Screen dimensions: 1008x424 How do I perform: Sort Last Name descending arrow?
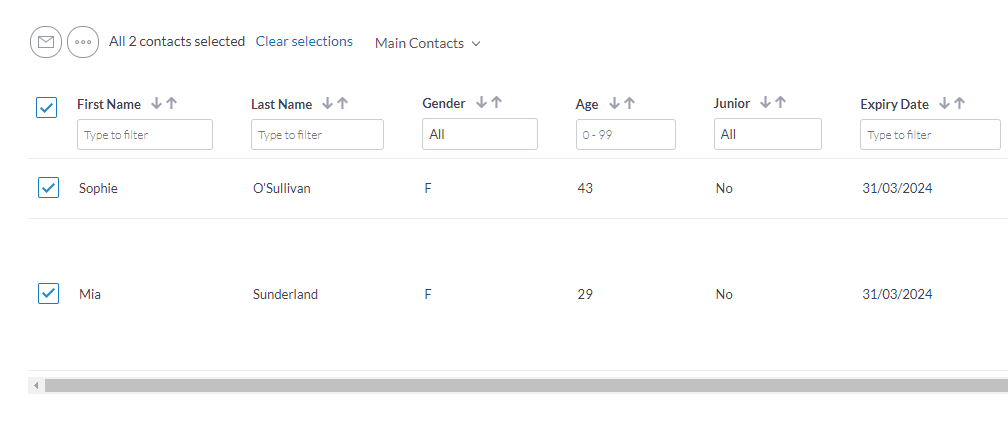(x=327, y=103)
